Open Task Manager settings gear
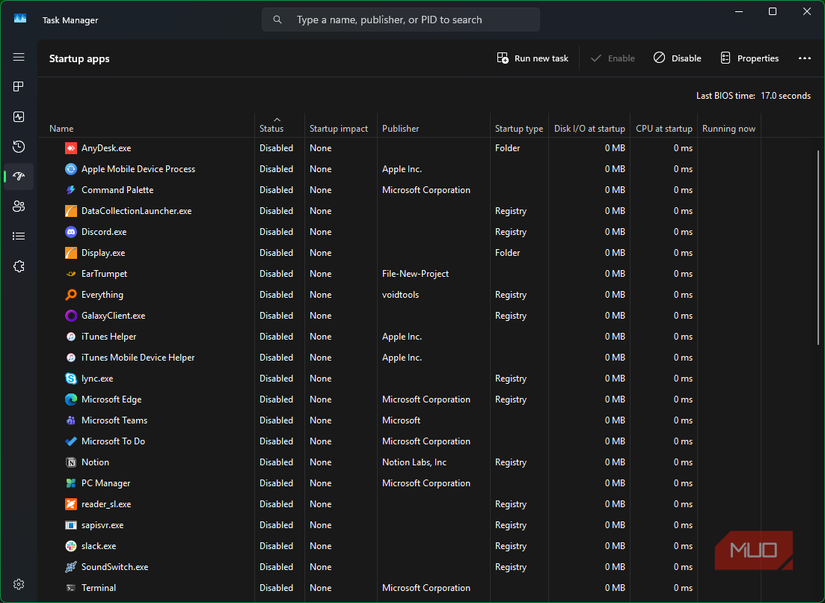Viewport: 825px width, 603px height. click(18, 584)
